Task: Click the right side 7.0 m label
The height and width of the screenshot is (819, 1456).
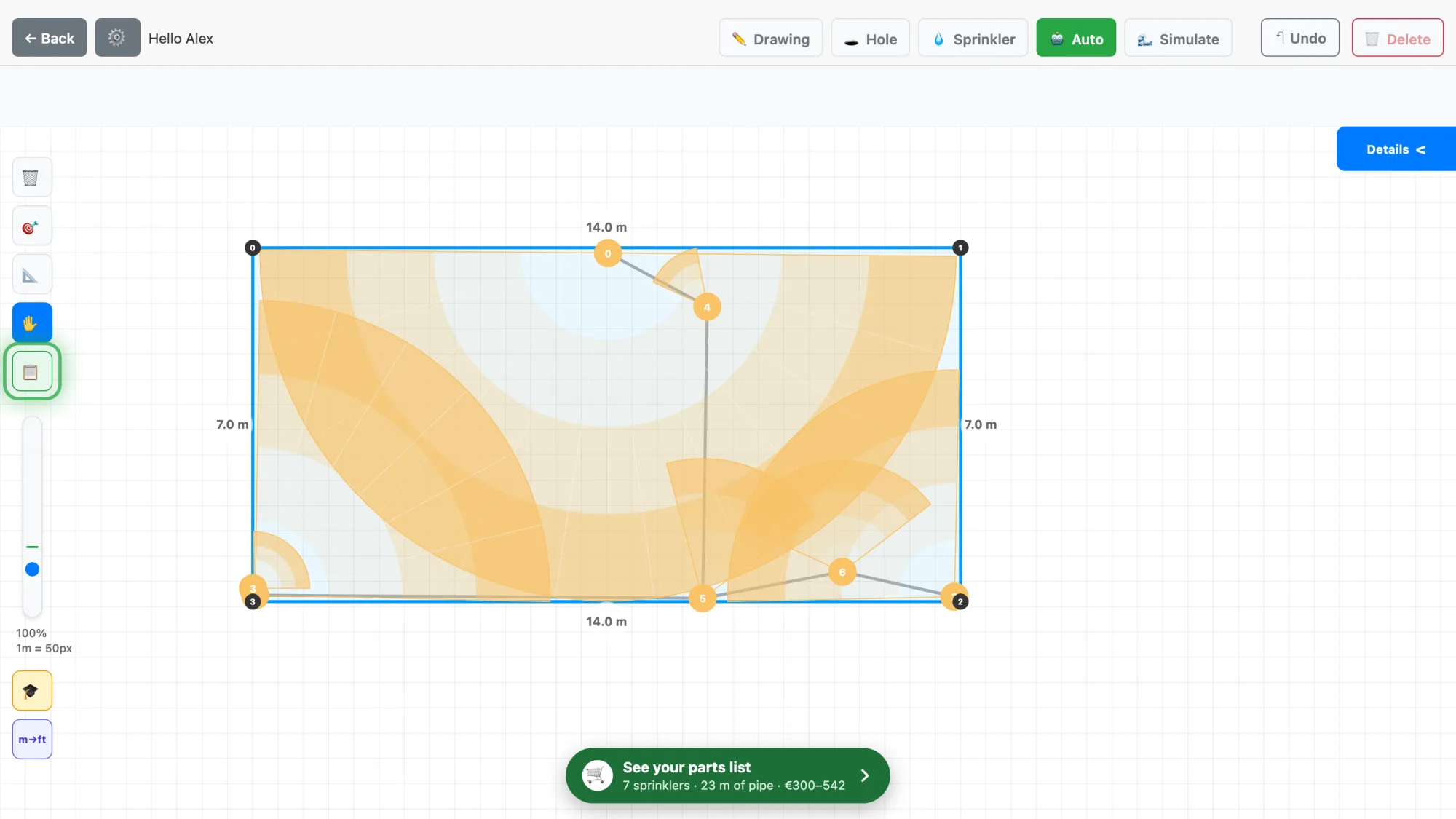Action: pos(981,424)
